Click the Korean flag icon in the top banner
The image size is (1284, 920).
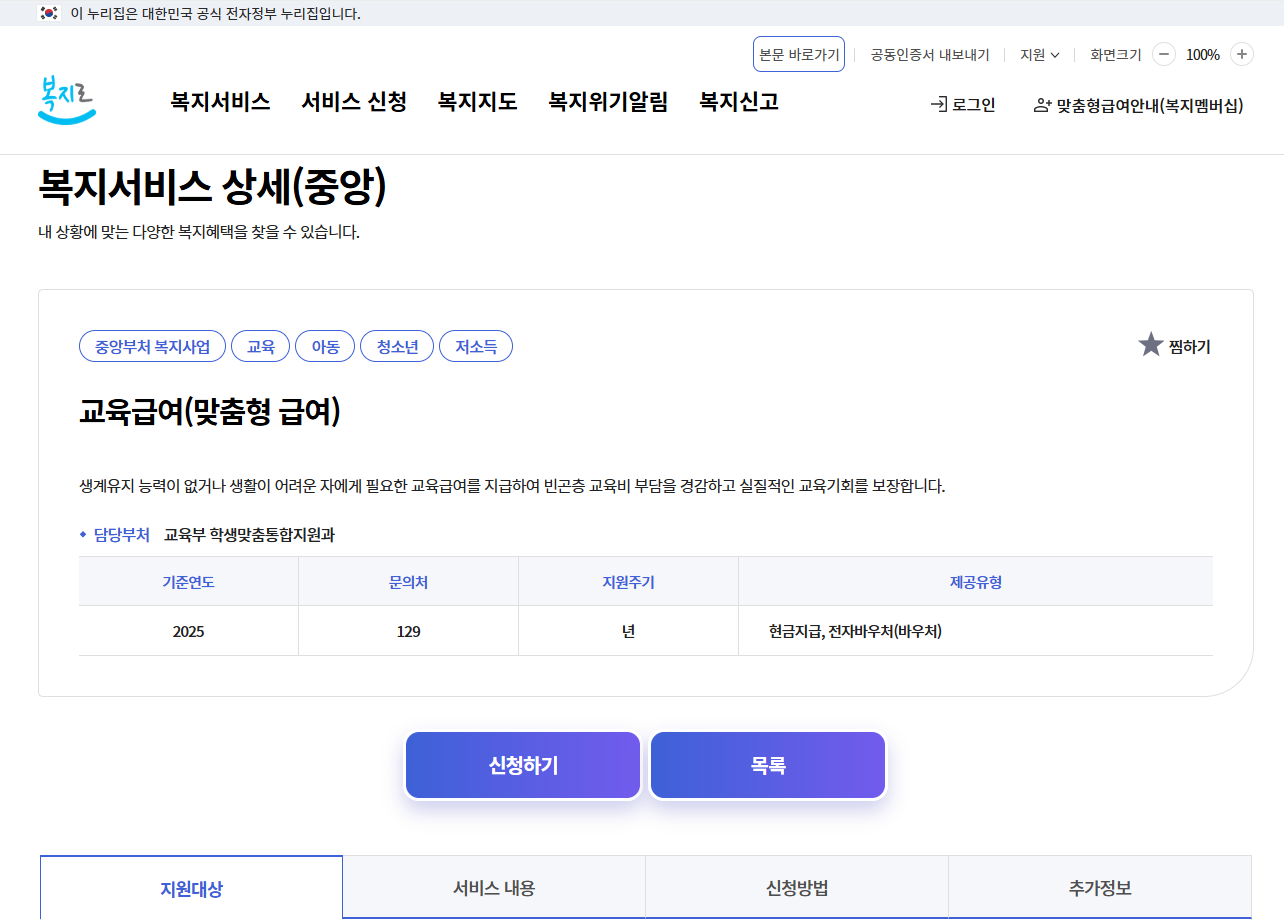(47, 13)
